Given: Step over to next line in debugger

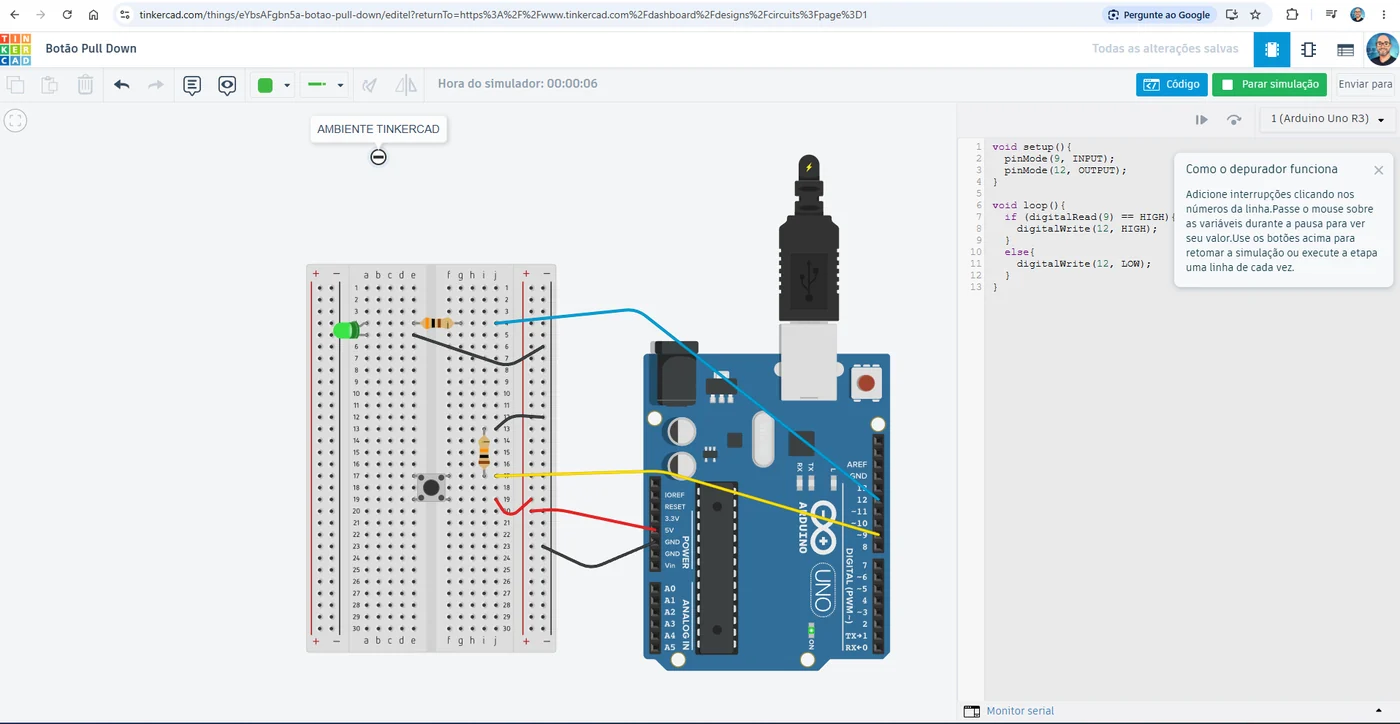Looking at the screenshot, I should (x=1234, y=119).
